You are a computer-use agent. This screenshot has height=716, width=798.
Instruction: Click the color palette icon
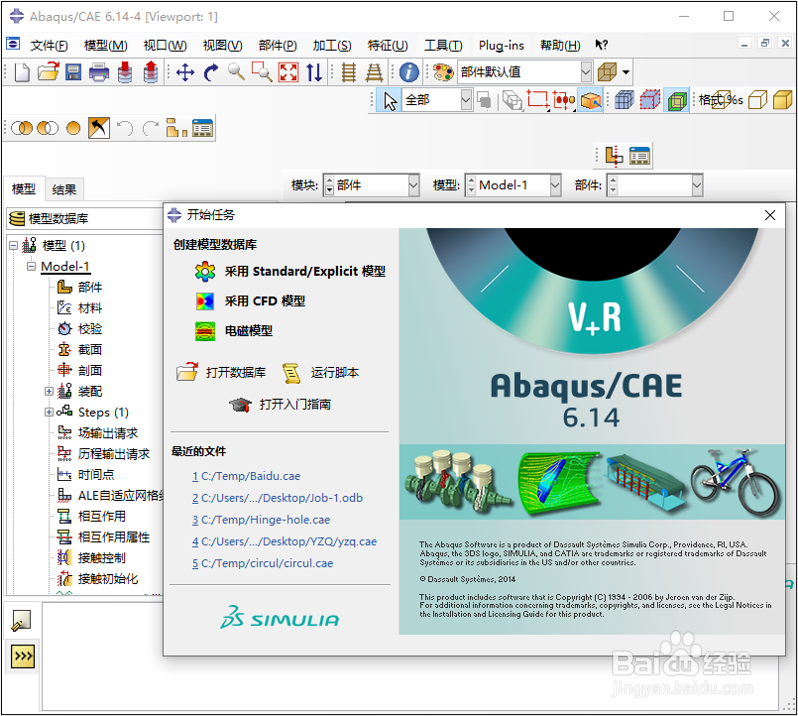(443, 72)
